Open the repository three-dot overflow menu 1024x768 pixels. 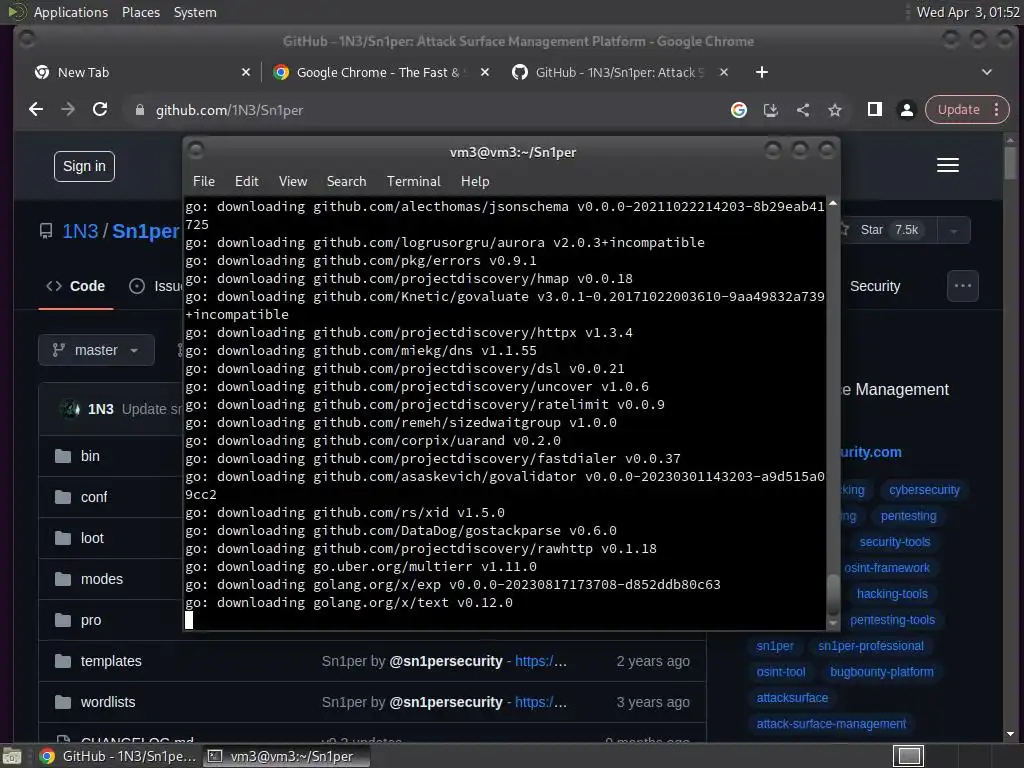pyautogui.click(x=963, y=286)
